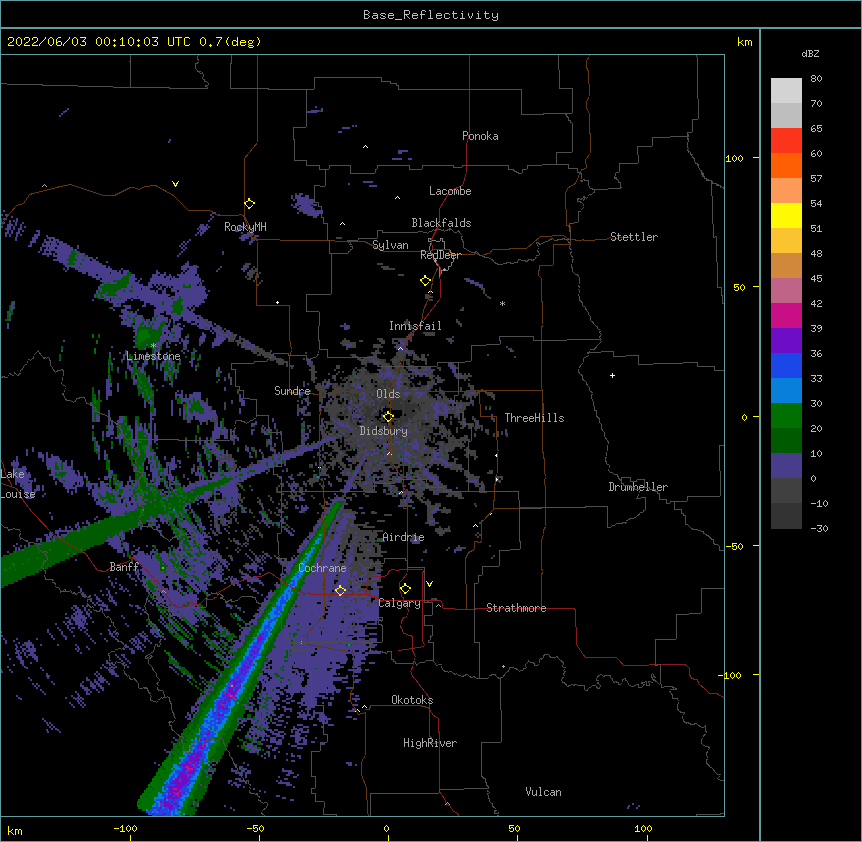
Task: Click the Banff label
Action: pos(124,567)
